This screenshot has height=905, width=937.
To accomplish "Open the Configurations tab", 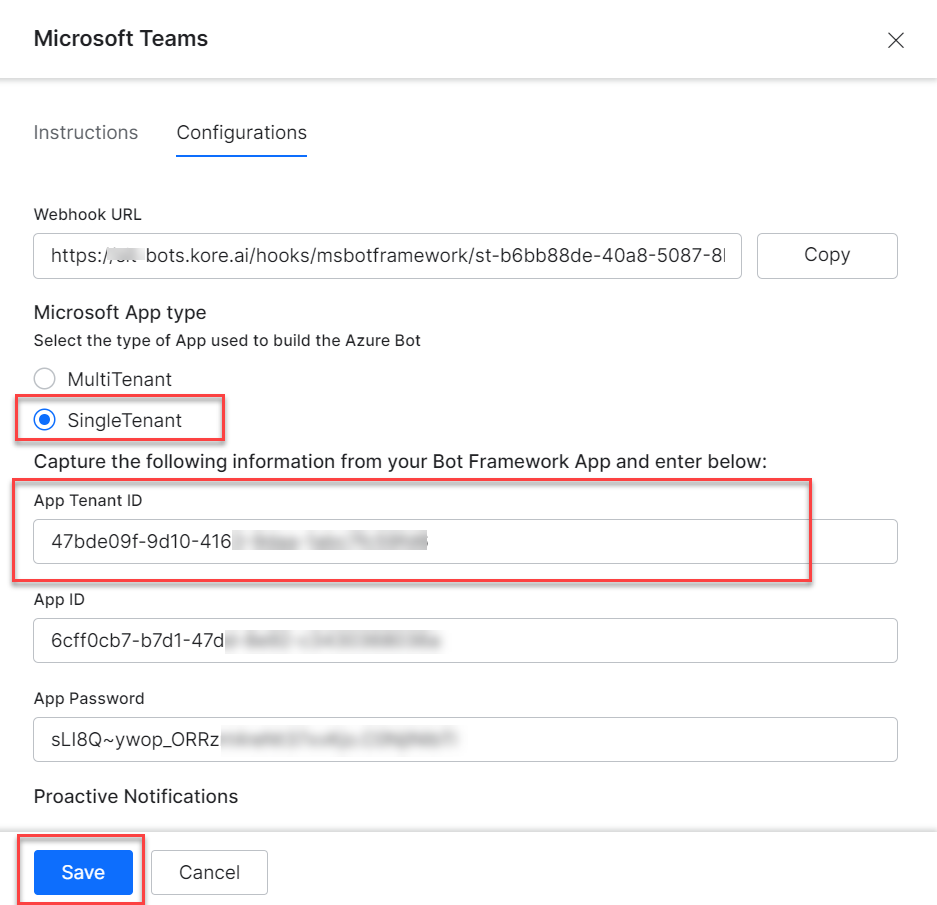I will tap(241, 132).
